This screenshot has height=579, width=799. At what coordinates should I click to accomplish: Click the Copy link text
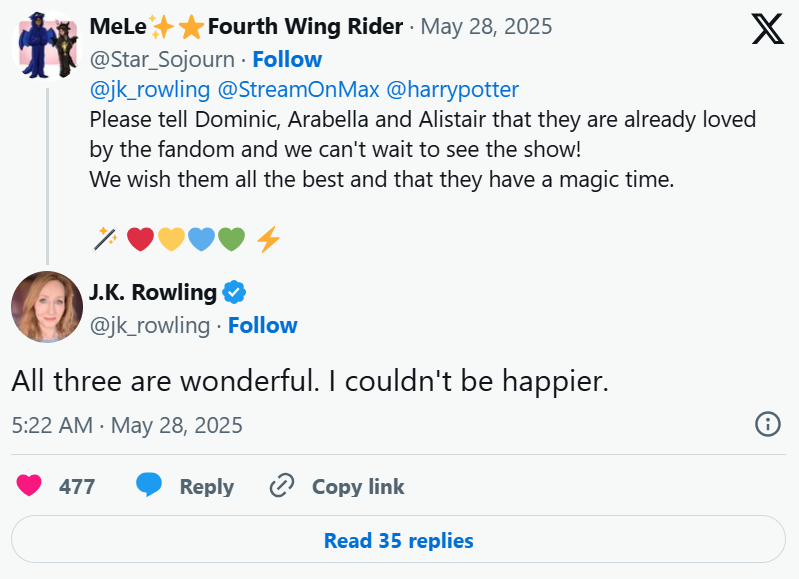[x=358, y=487]
